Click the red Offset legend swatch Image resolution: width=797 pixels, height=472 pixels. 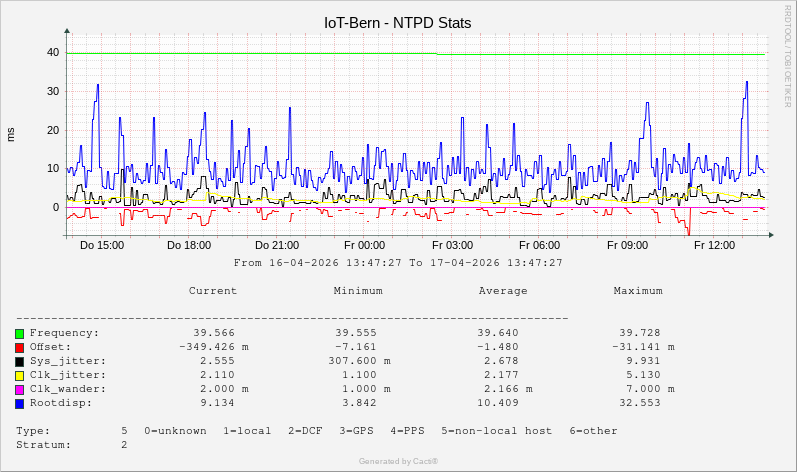(x=20, y=347)
